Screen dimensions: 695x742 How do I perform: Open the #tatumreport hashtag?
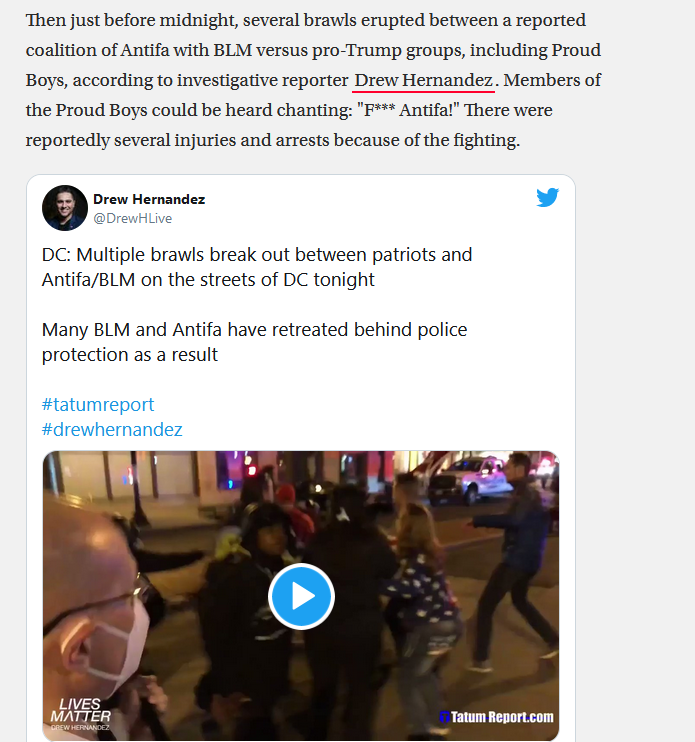pos(98,405)
